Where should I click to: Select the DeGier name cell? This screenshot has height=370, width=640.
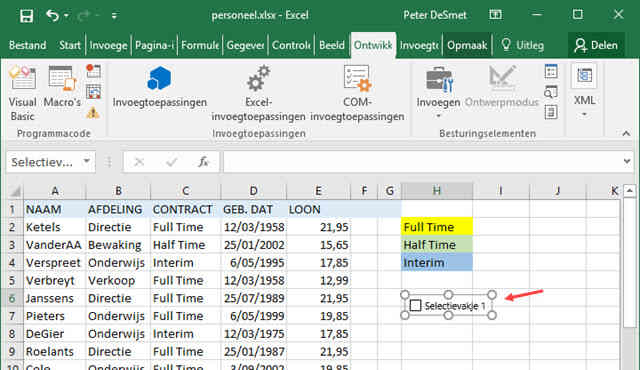click(55, 334)
